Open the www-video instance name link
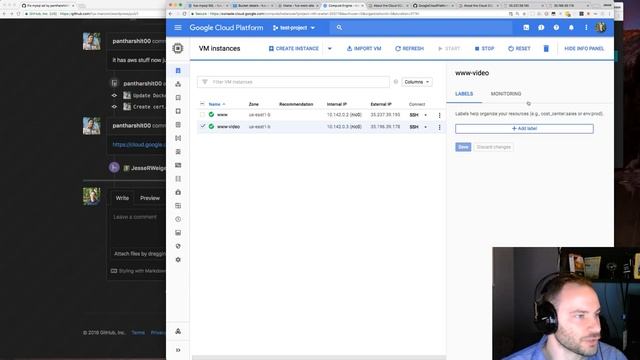This screenshot has height=360, width=640. tap(228, 127)
